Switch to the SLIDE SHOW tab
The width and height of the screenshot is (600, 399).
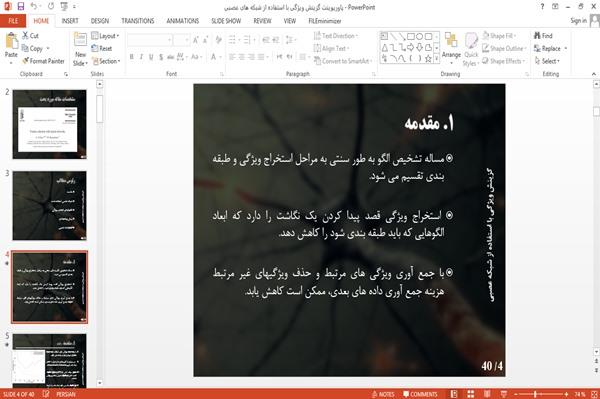coord(226,21)
